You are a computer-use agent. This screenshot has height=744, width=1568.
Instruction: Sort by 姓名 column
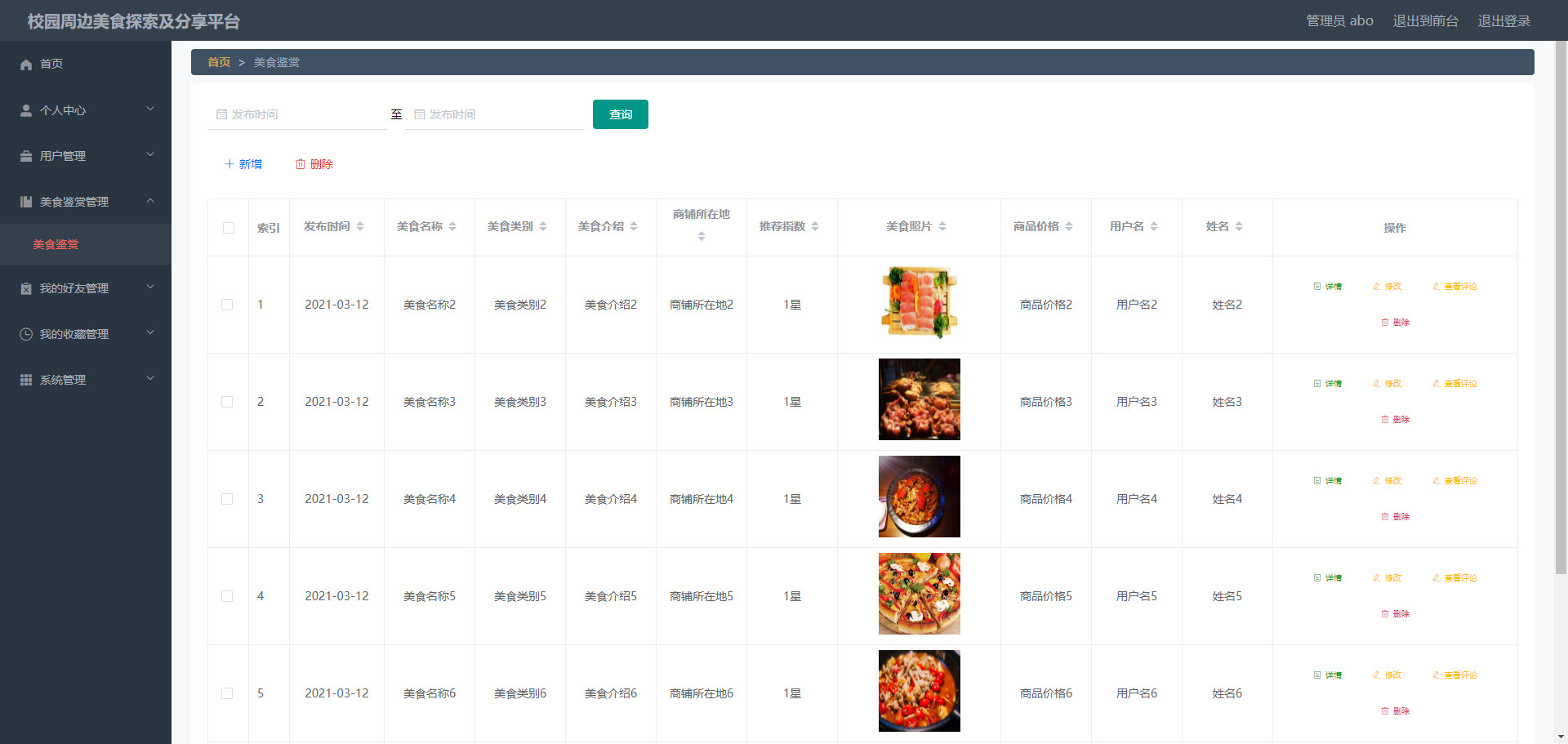[x=1239, y=226]
